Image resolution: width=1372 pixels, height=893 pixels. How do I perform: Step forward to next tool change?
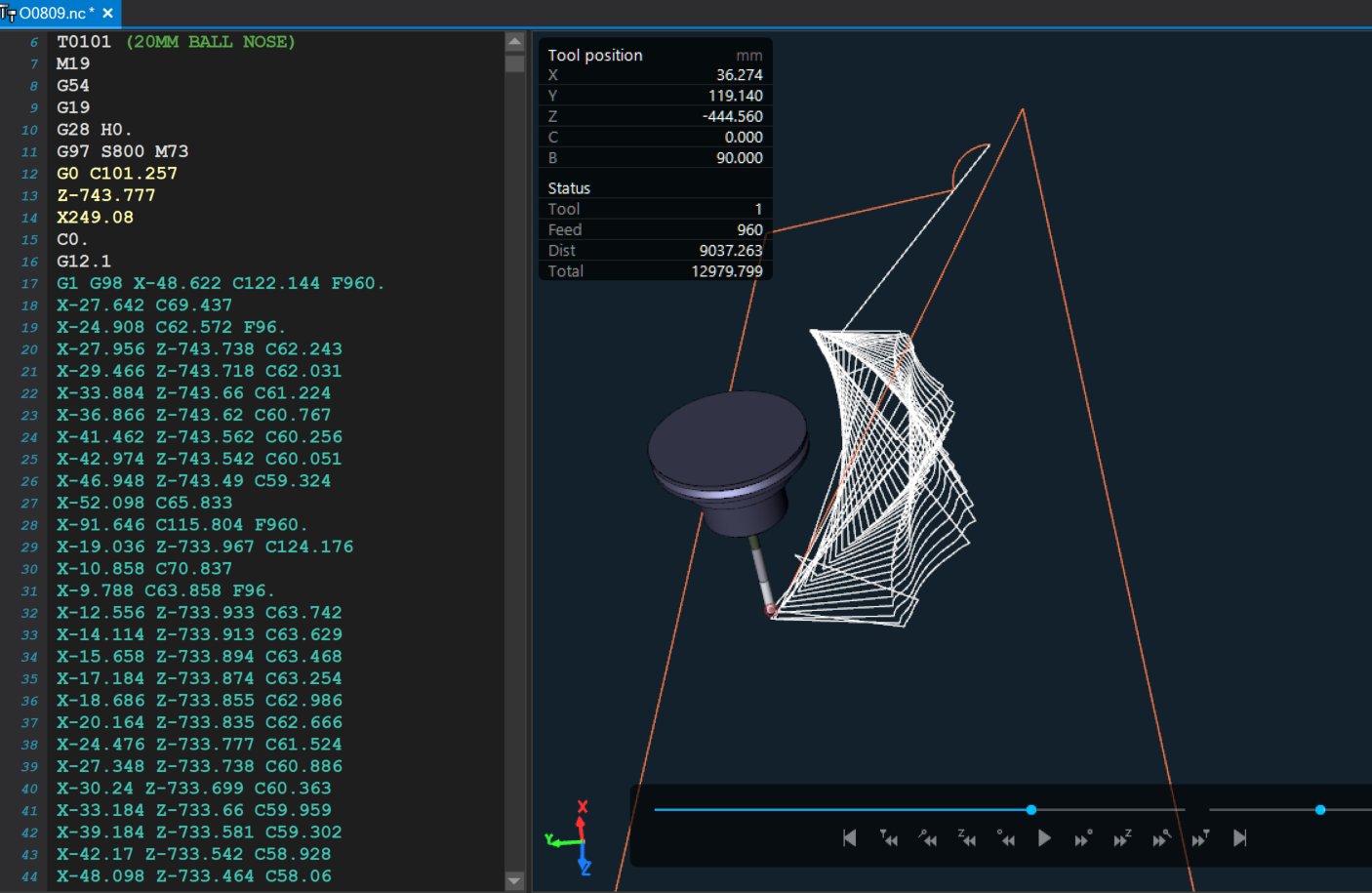tap(1200, 838)
